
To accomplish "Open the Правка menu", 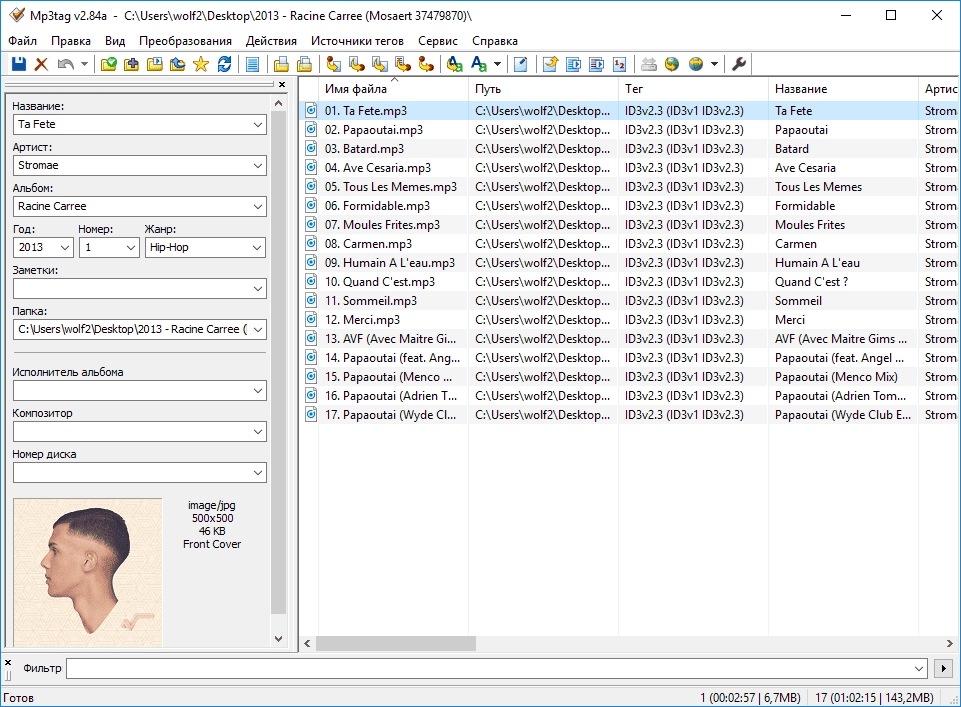I will [70, 40].
